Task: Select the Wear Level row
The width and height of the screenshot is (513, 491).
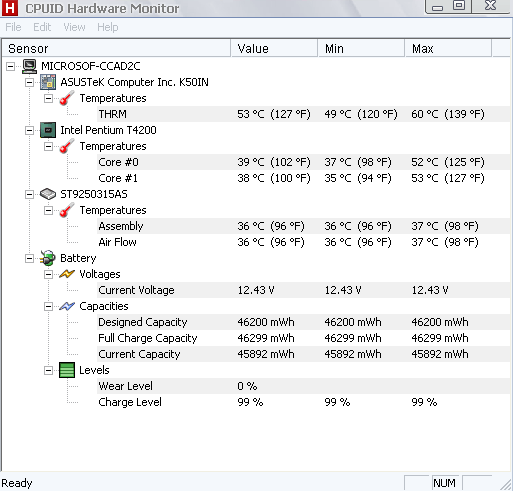Action: point(303,386)
